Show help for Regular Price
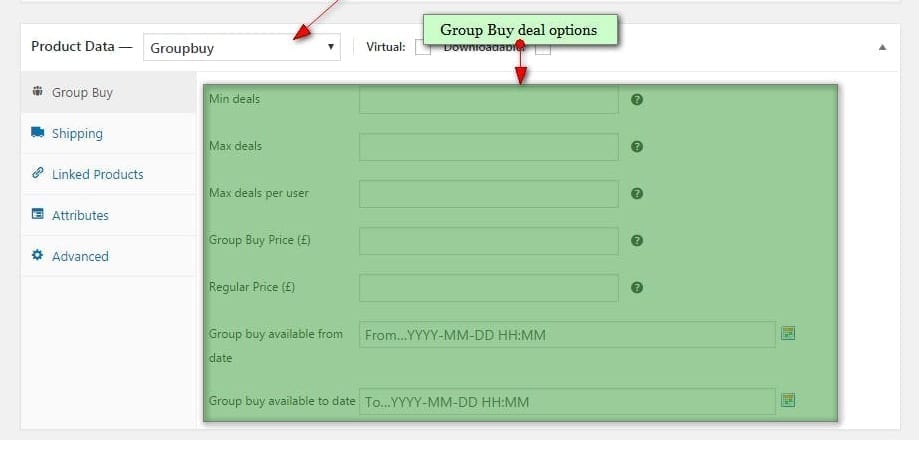The height and width of the screenshot is (456, 919). [637, 287]
